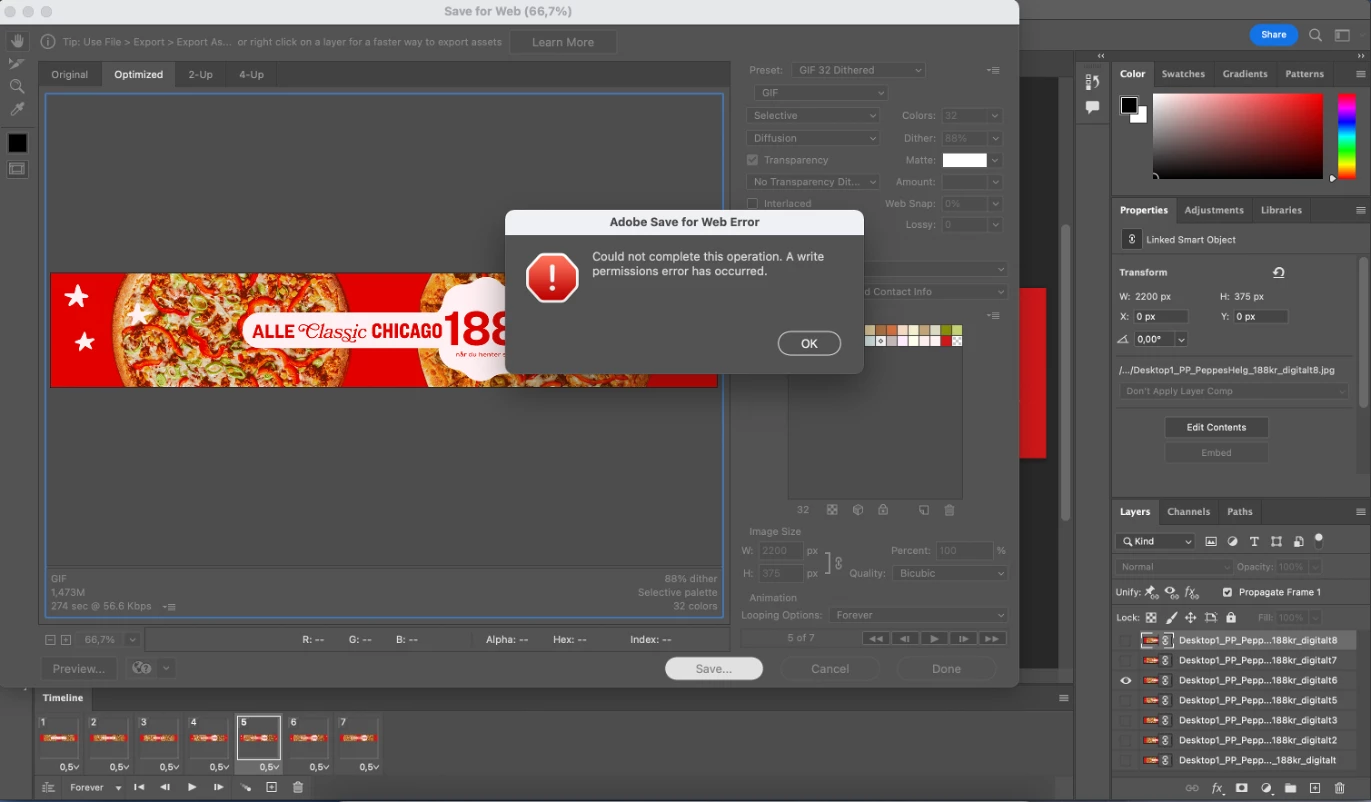This screenshot has height=802, width=1372.
Task: Toggle the Transparency checkbox
Action: point(752,160)
